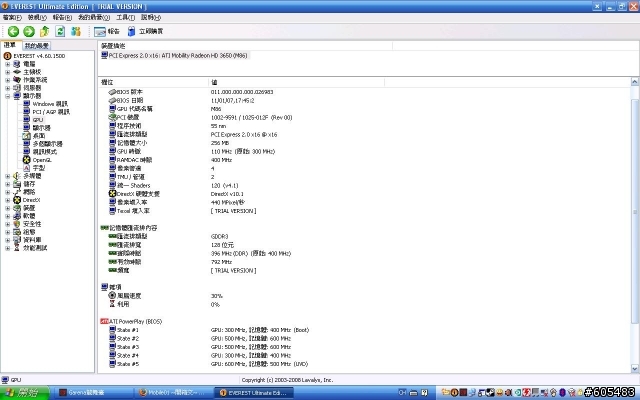Click the Up one level toolbar icon
Viewport: 640px width, 400px height.
44,31
